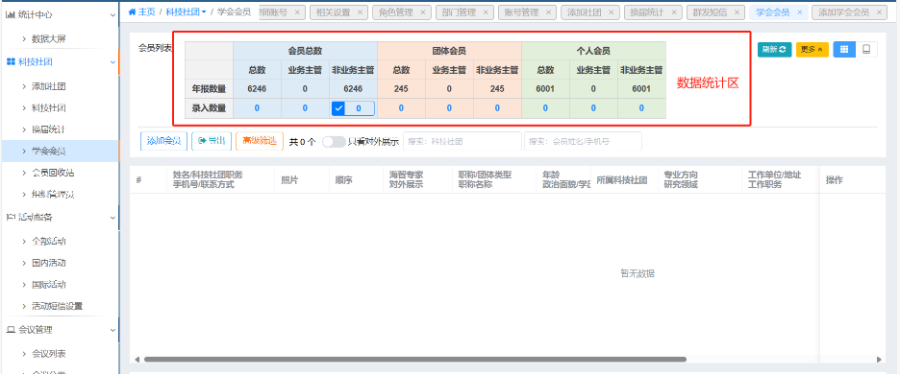Click 录入数量 link under 会员总数 总数
900x374 pixels.
click(257, 108)
